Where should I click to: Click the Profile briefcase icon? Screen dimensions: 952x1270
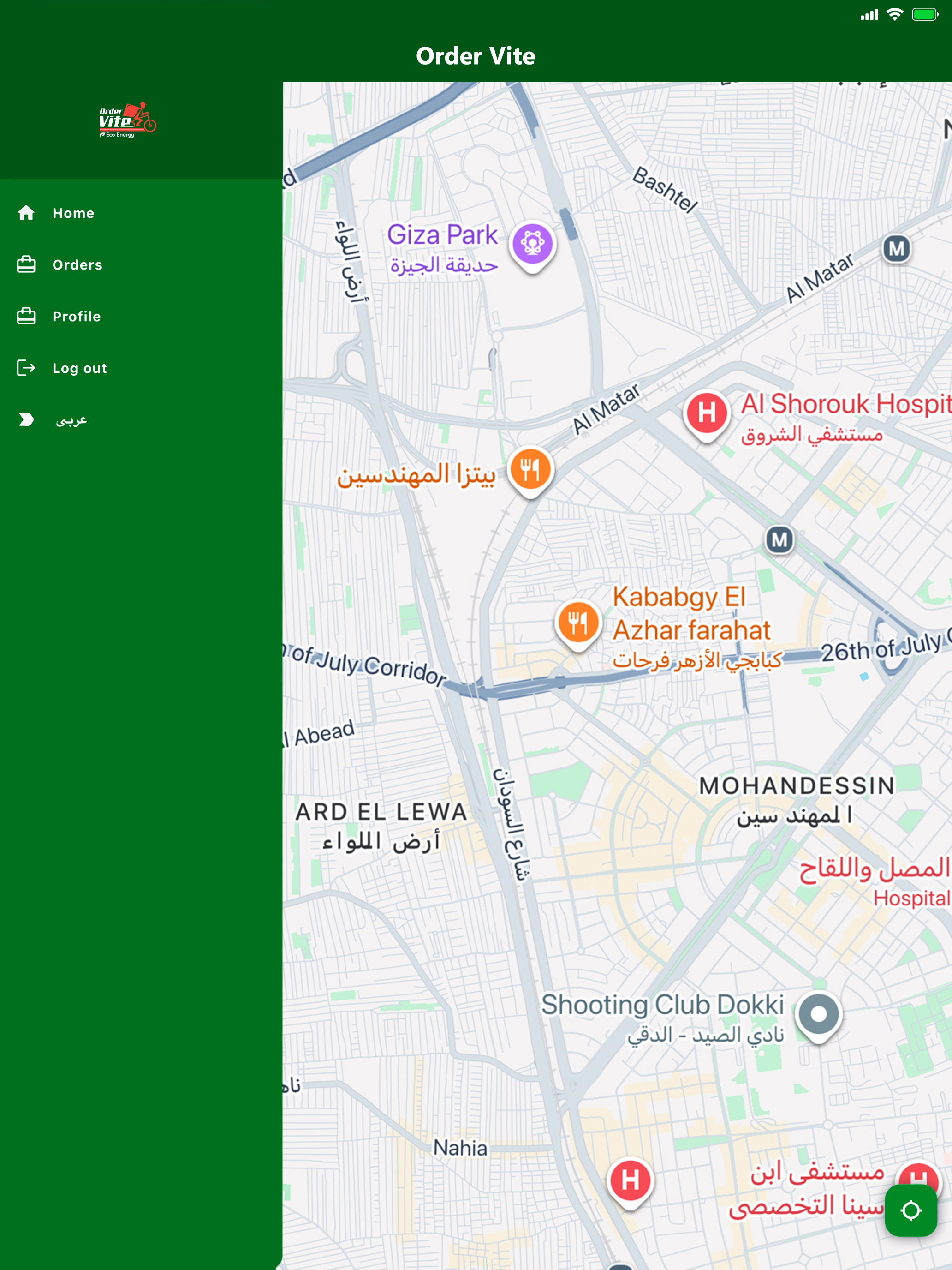tap(26, 317)
